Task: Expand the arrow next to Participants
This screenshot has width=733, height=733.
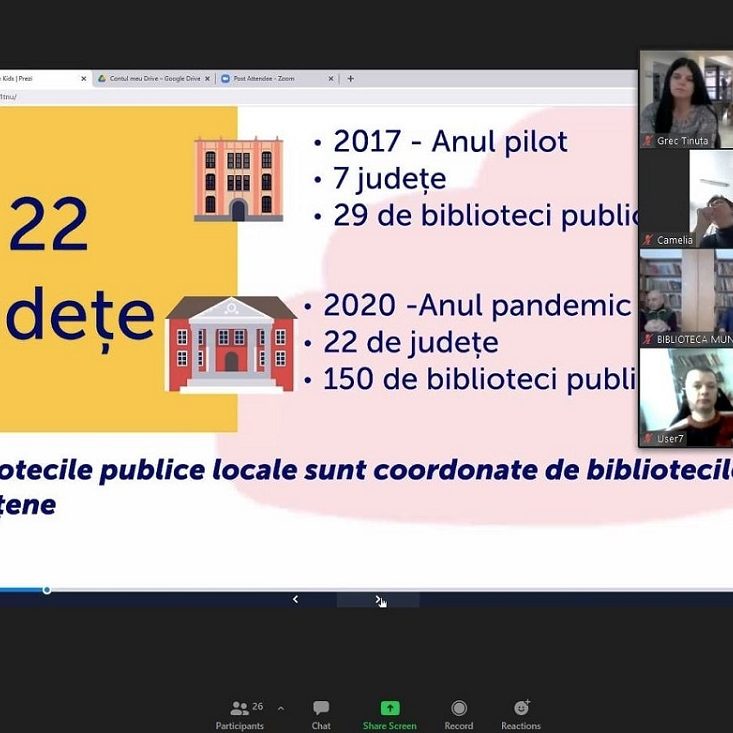Action: pyautogui.click(x=281, y=708)
